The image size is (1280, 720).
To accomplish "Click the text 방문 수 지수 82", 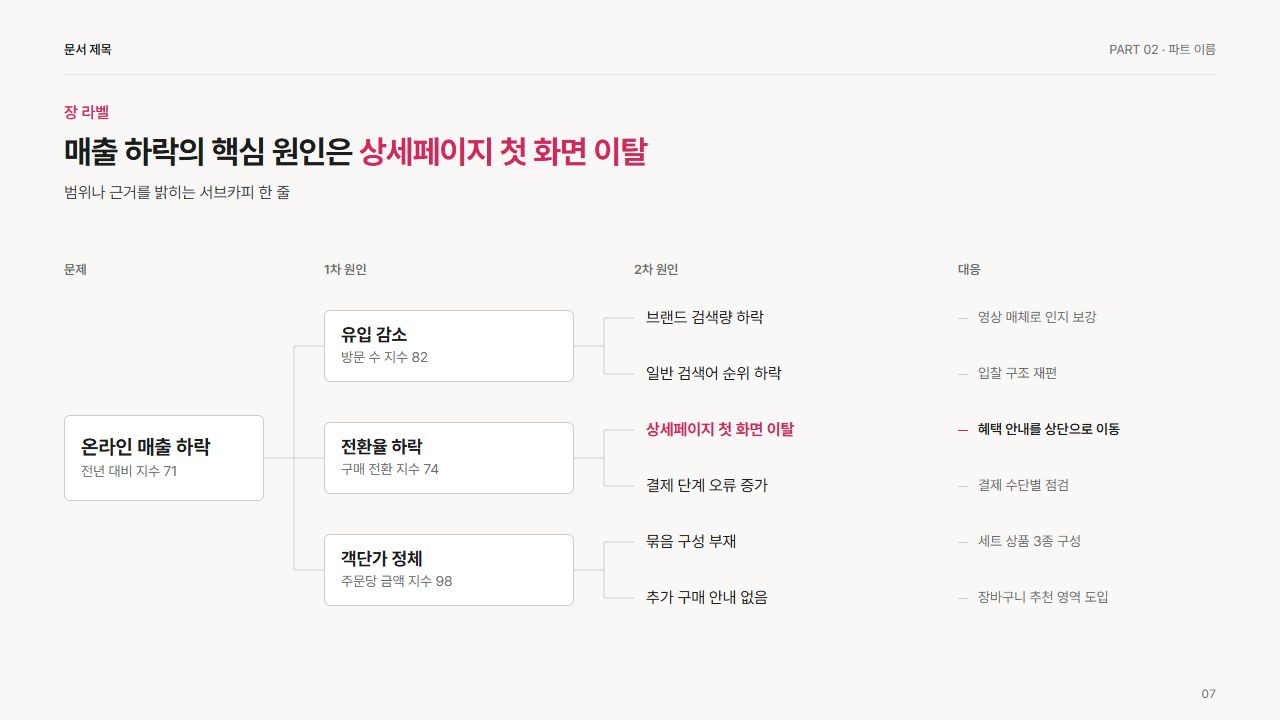I will click(x=384, y=357).
